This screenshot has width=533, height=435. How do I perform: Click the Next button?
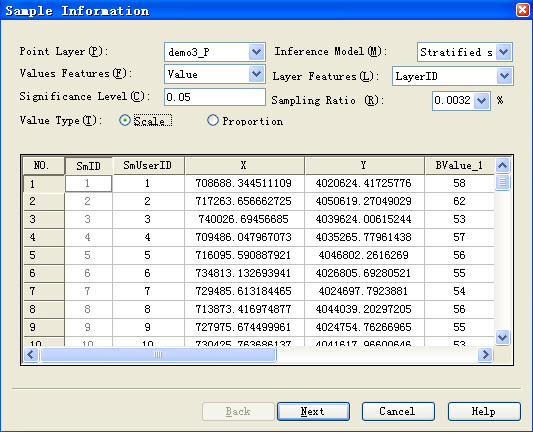(313, 412)
